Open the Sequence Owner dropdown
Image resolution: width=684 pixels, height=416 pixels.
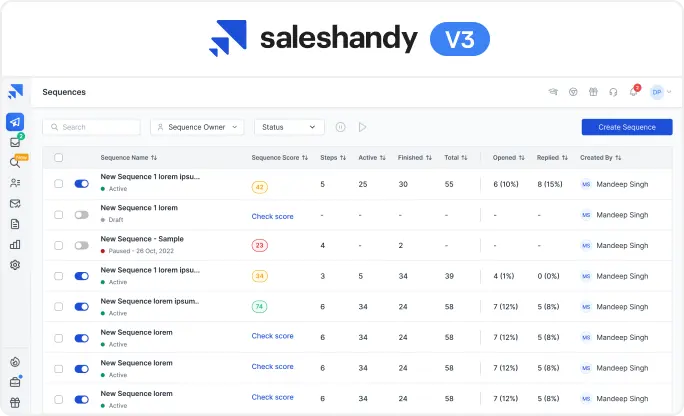[x=197, y=127]
